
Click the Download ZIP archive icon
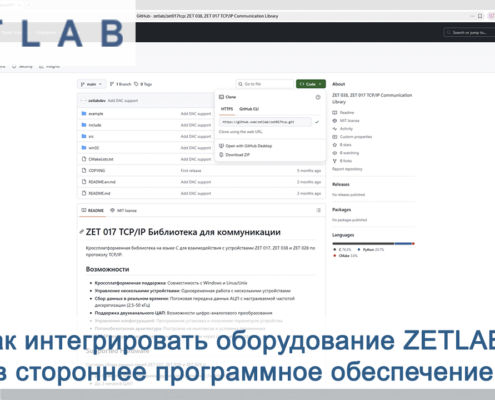(221, 155)
